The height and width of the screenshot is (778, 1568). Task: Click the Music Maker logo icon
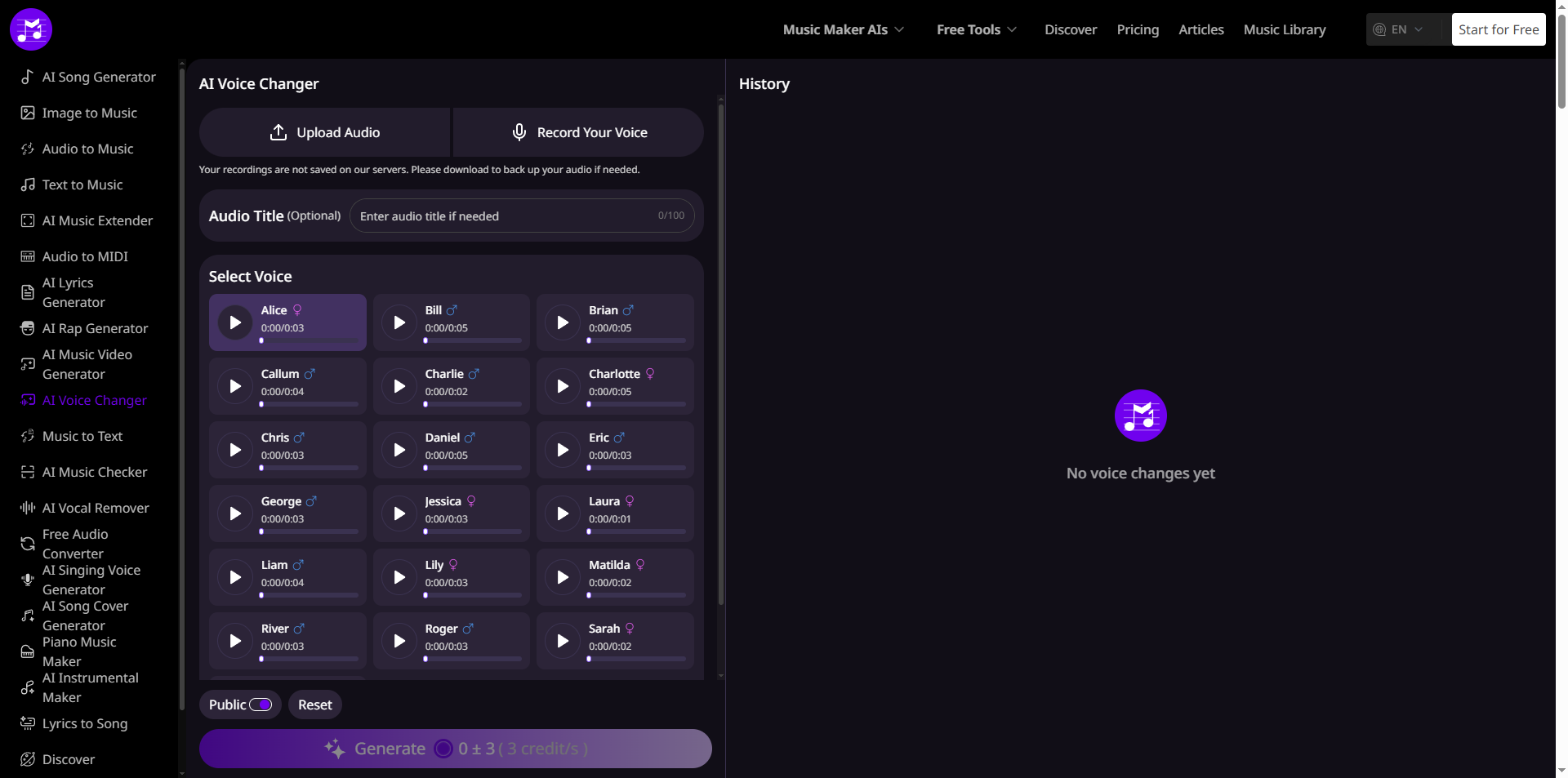click(x=30, y=29)
